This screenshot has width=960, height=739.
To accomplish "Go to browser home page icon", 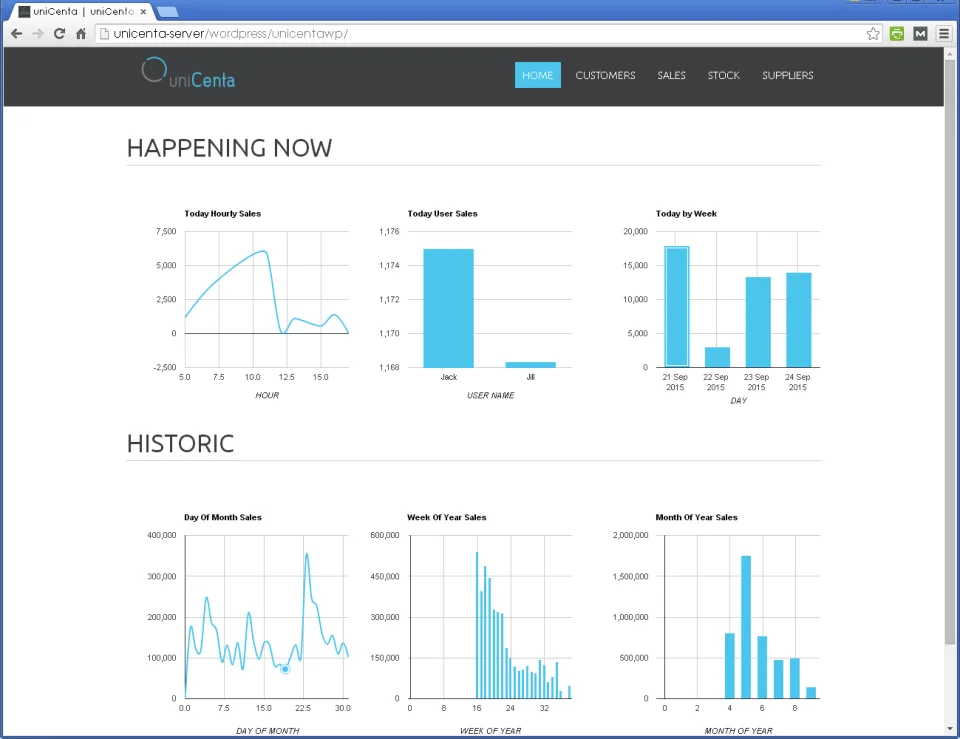I will (81, 34).
